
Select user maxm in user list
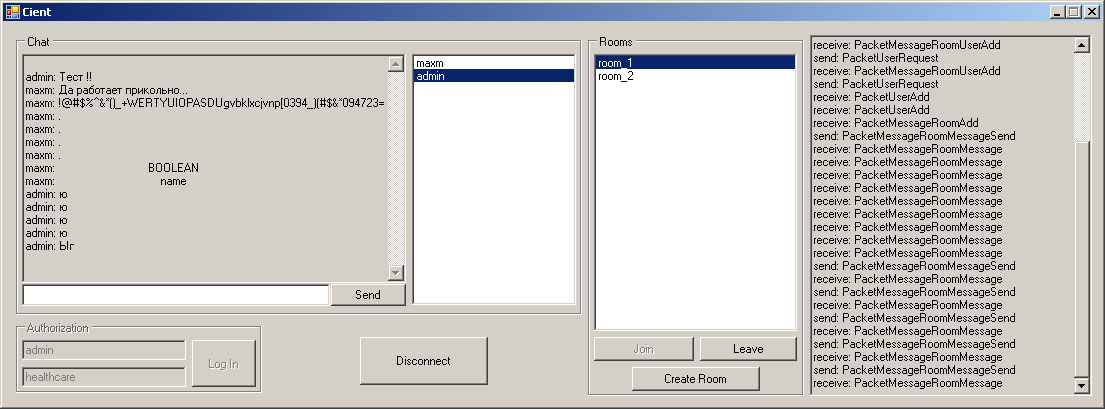click(x=430, y=63)
